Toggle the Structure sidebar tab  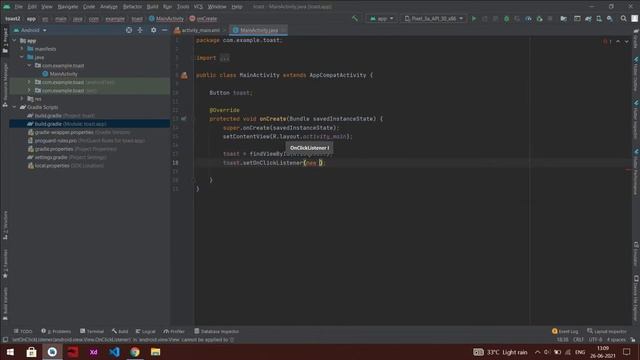coord(5,225)
